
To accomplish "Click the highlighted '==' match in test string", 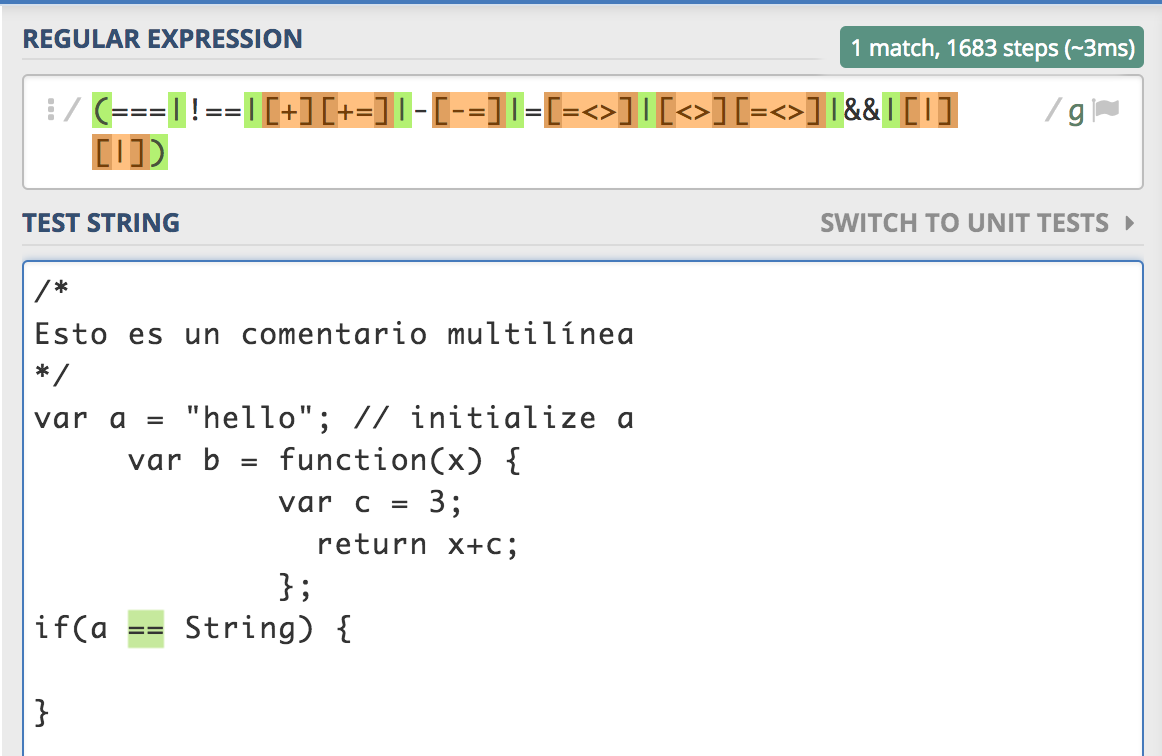I will (x=146, y=630).
